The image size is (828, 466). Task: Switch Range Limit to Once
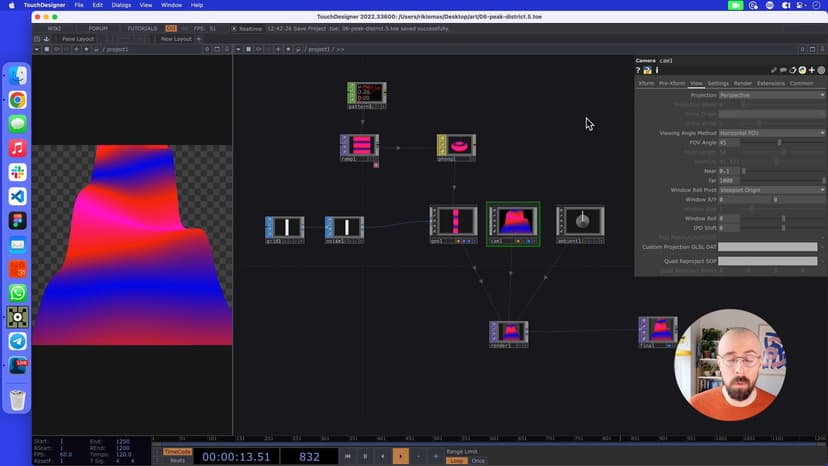point(477,461)
